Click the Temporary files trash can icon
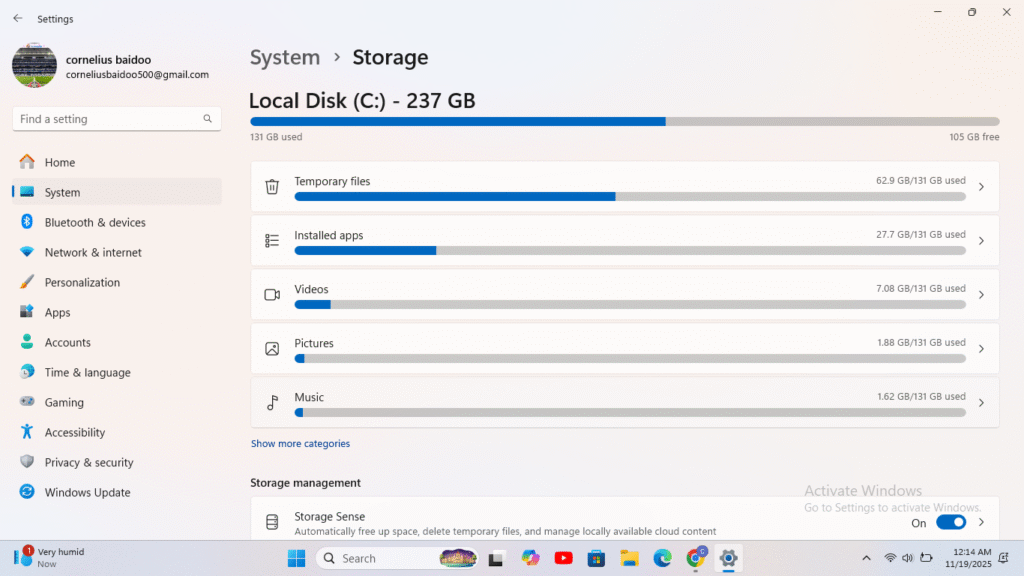Screen dimensions: 1024x576 (x=272, y=187)
